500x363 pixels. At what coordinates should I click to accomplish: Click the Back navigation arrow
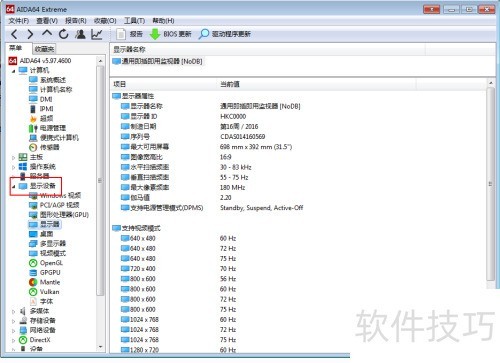tap(14, 34)
